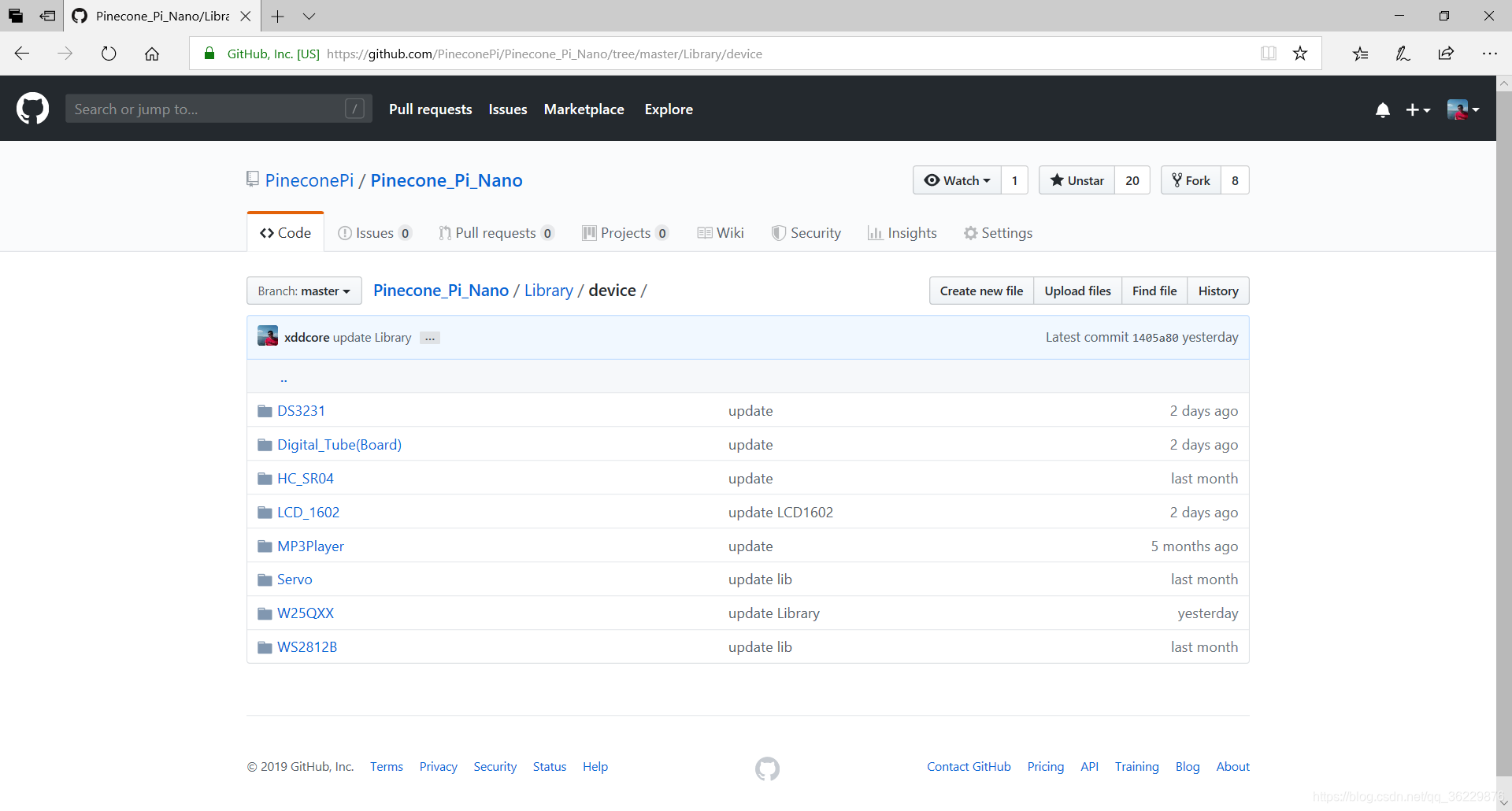This screenshot has height=811, width=1512.
Task: Show tab previews chevron
Action: 309,16
